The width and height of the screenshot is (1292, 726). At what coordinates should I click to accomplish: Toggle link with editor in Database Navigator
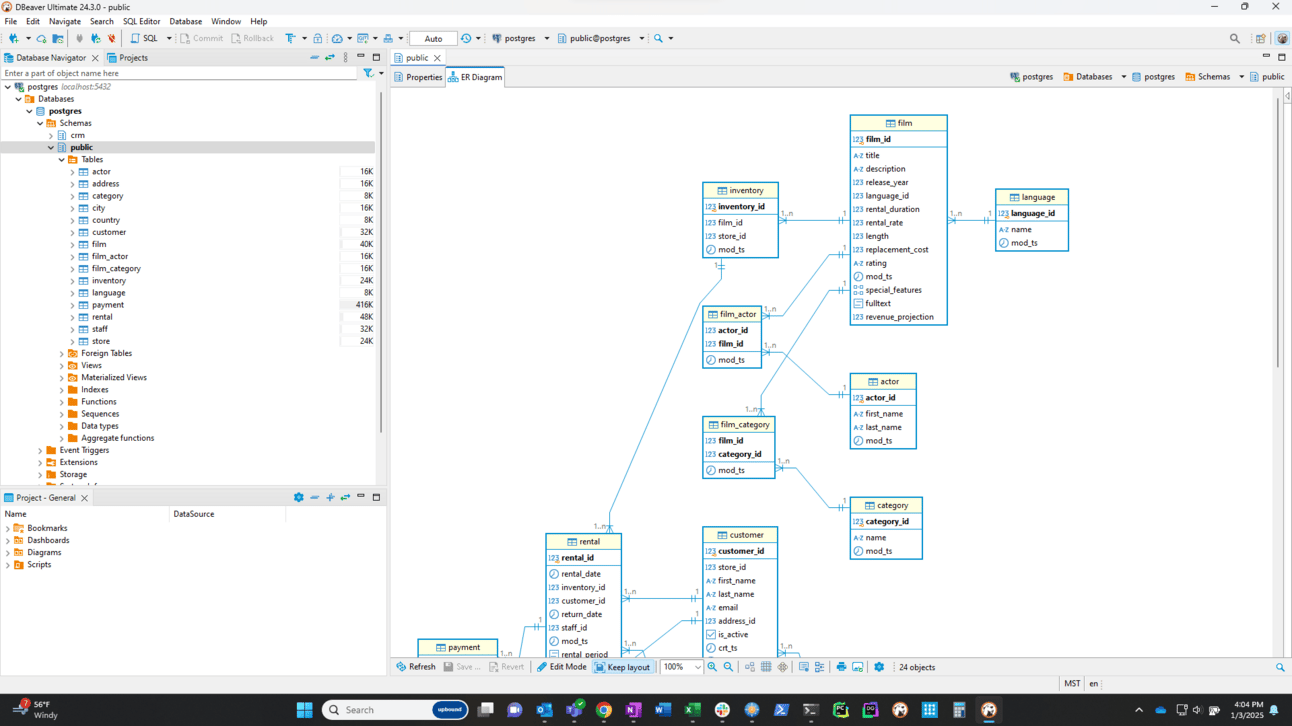click(x=330, y=58)
